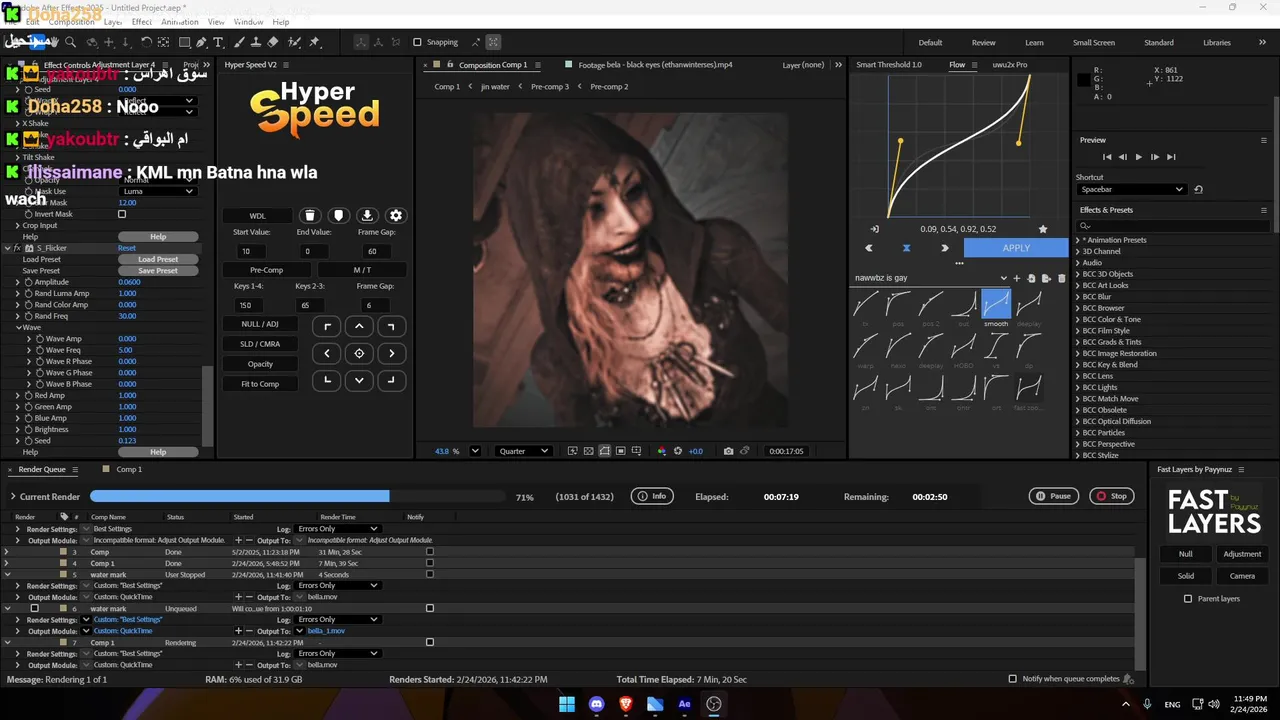
Task: Select the Rotation tool
Action: click(146, 42)
